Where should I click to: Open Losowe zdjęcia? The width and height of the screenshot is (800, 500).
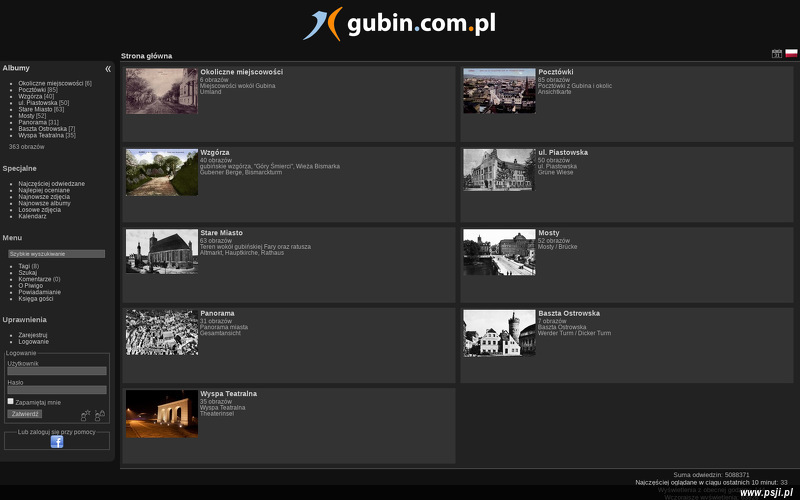(39, 210)
